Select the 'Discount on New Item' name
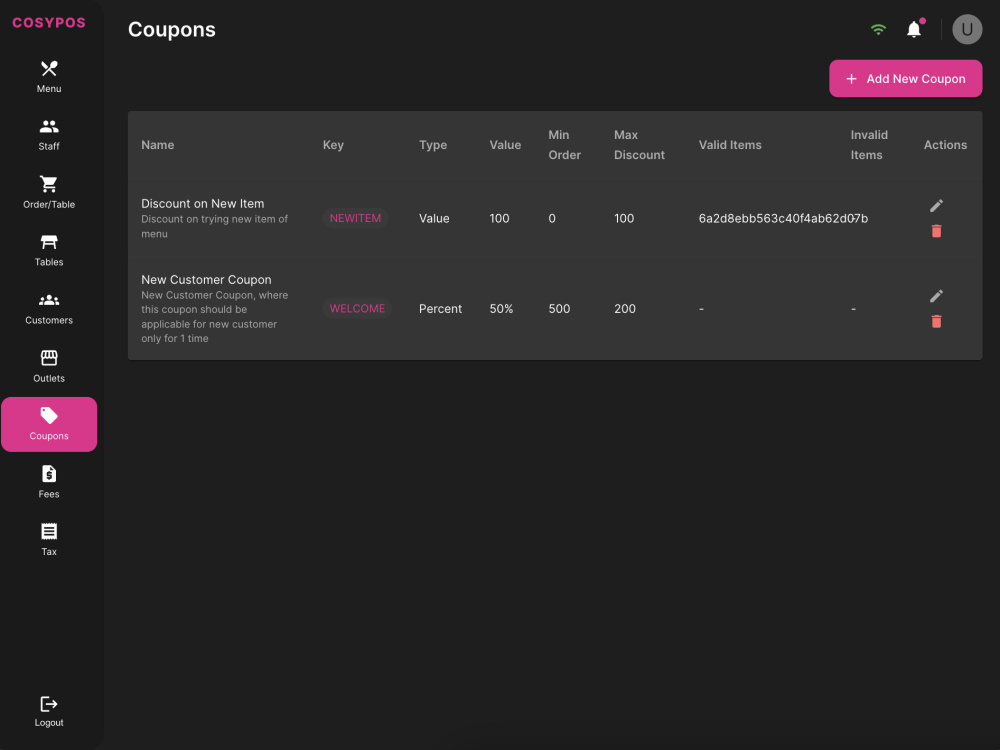The image size is (1000, 750). coord(203,203)
